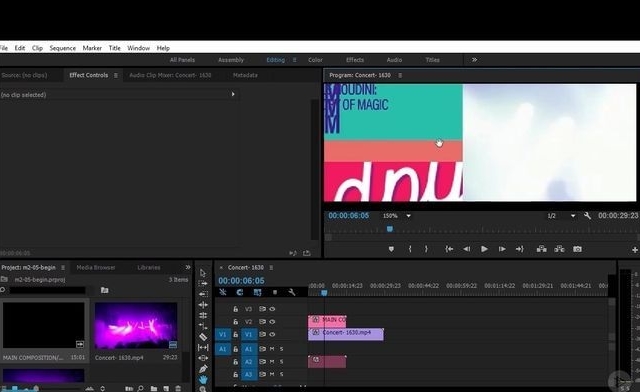Switch to the Color workspace
The height and width of the screenshot is (392, 640).
(x=315, y=60)
